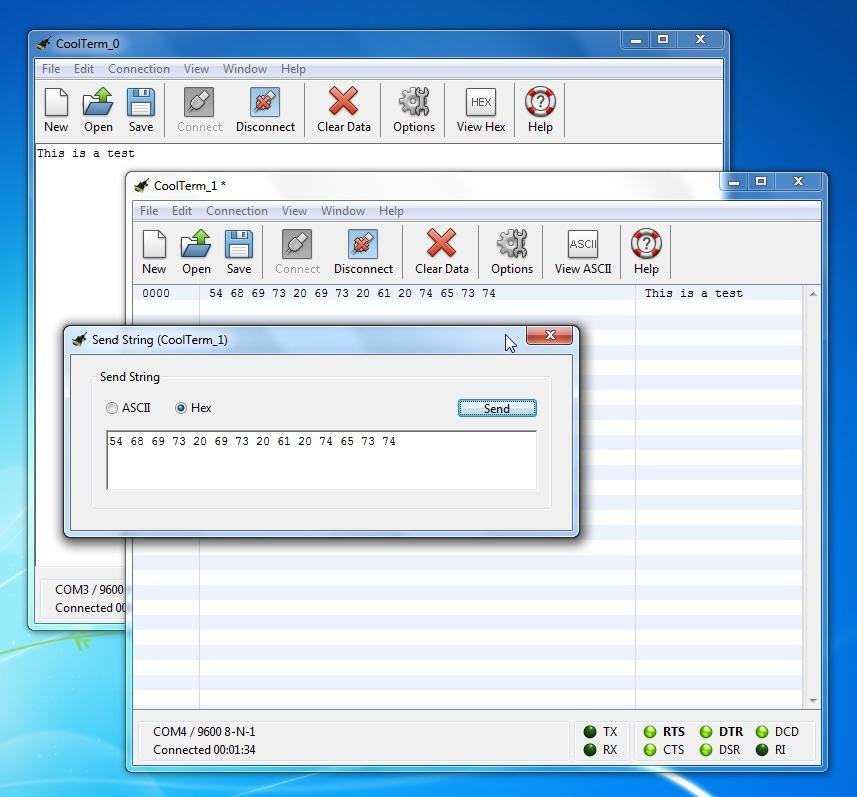Open the Edit menu in CoolTerm_1

click(x=181, y=211)
